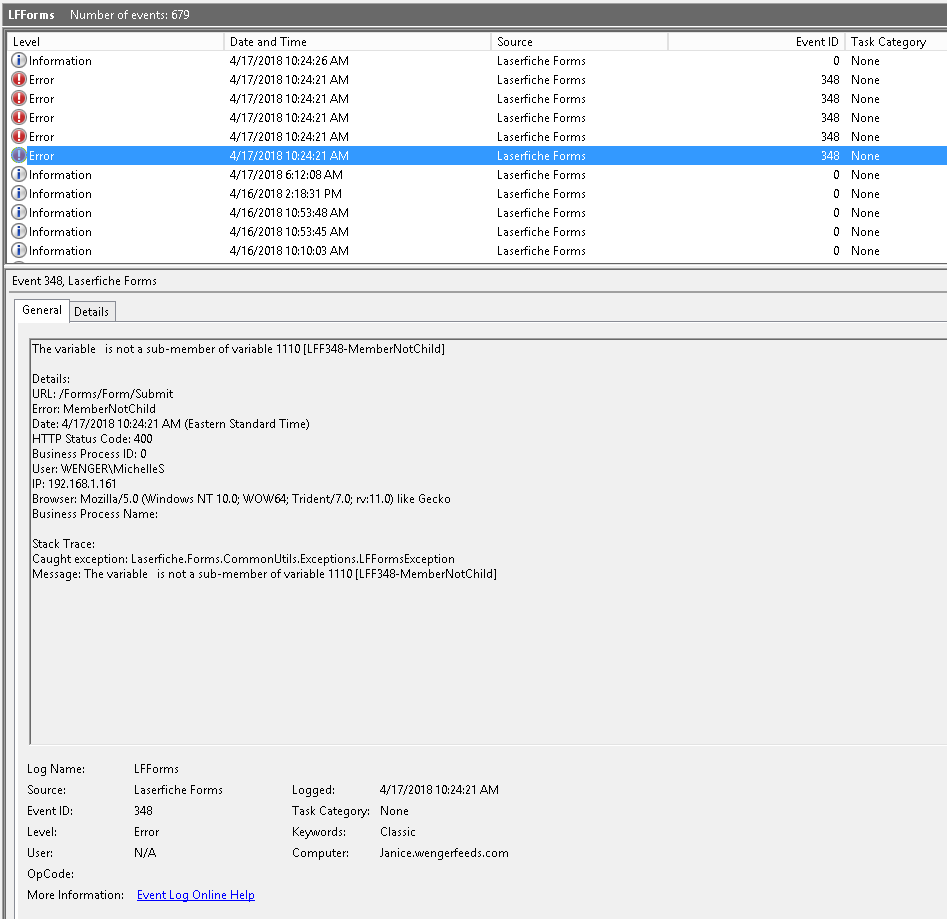Screen dimensions: 947x919
Task: Click Information icon for 10:53:45 AM event
Action: pos(19,232)
